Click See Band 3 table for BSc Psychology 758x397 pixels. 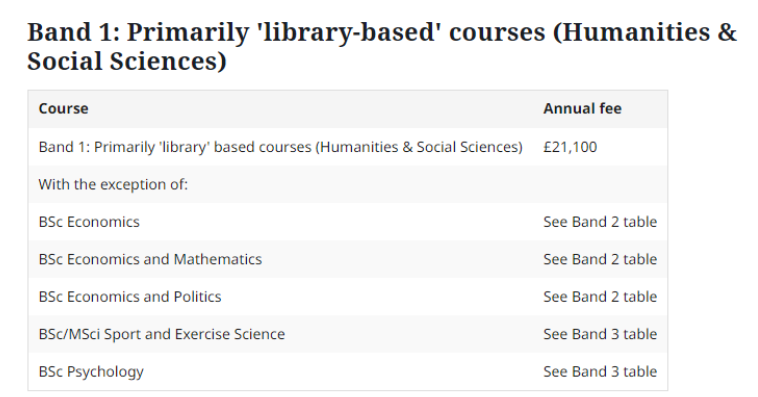click(600, 371)
